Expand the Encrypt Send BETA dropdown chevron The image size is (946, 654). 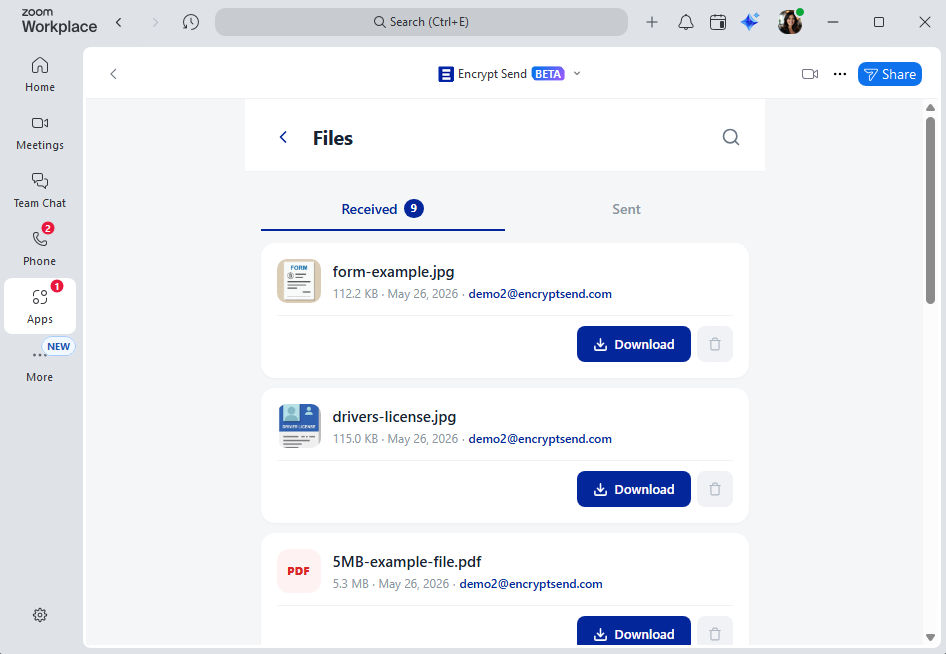pyautogui.click(x=577, y=74)
